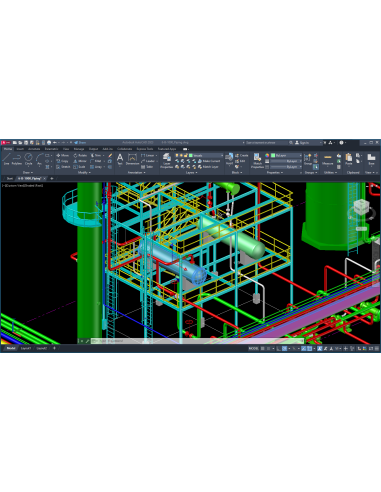Activate the Trim command
The width and height of the screenshot is (381, 492).
96,155
